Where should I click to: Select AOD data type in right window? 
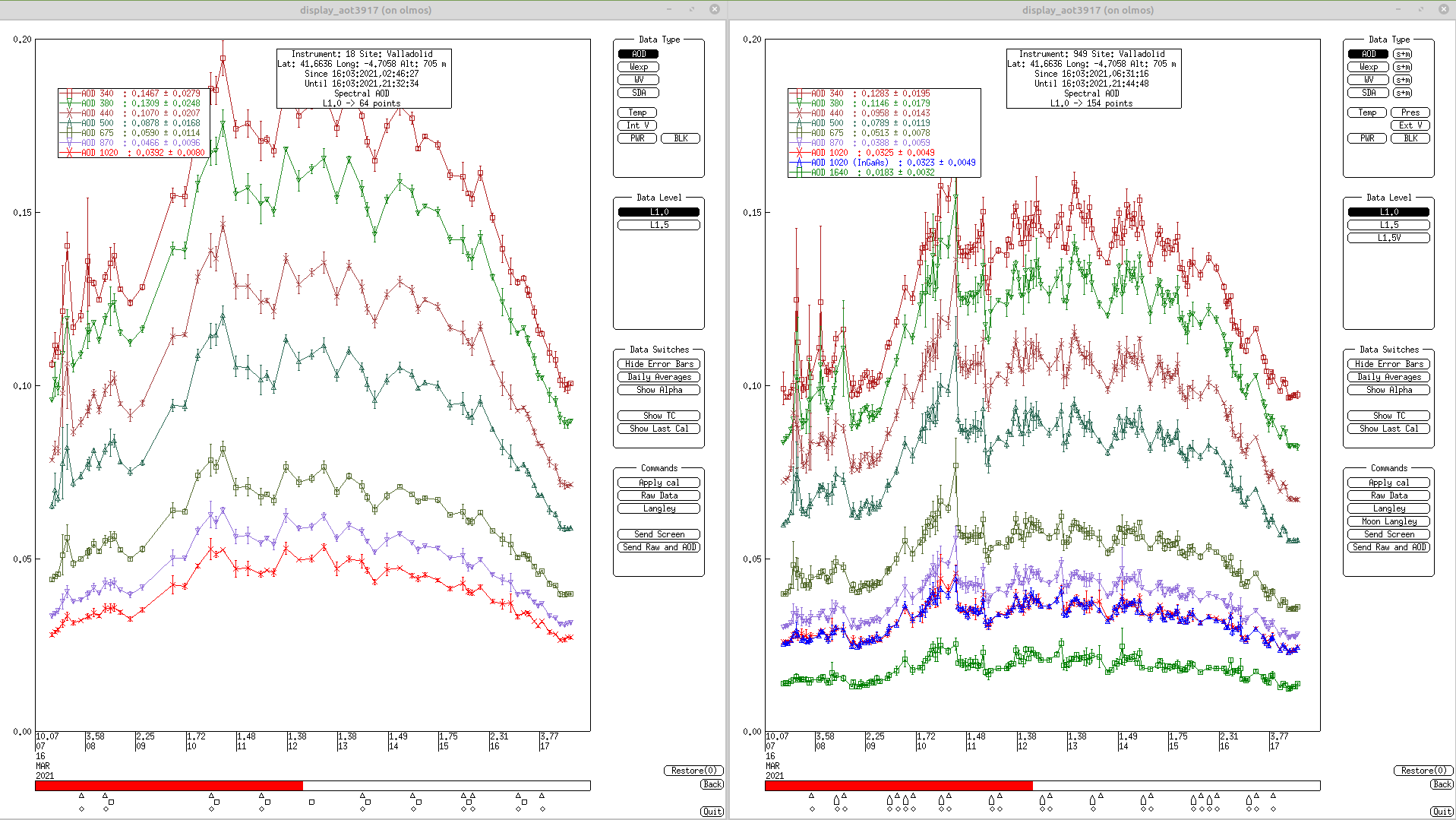[1368, 54]
